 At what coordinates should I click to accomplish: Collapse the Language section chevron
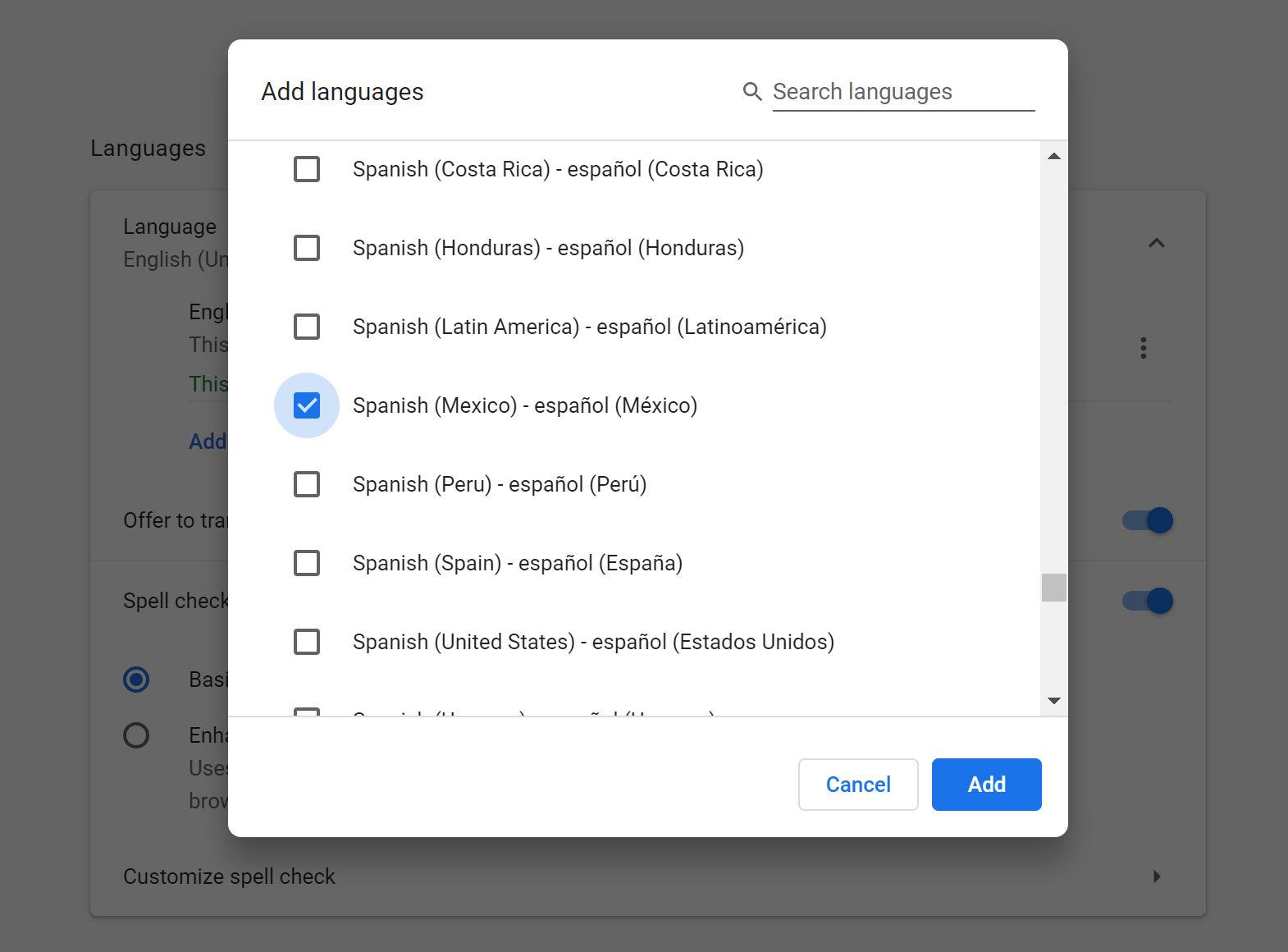tap(1156, 243)
